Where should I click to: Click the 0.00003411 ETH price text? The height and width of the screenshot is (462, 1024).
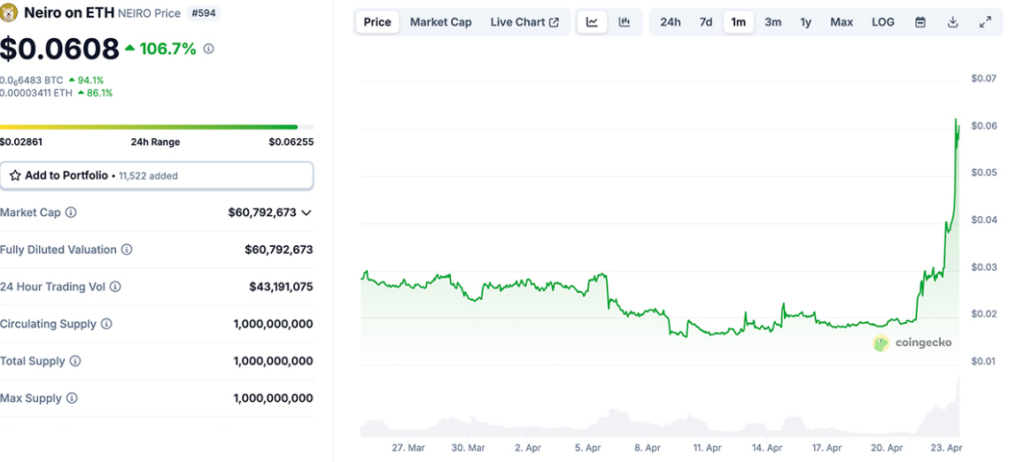click(37, 93)
